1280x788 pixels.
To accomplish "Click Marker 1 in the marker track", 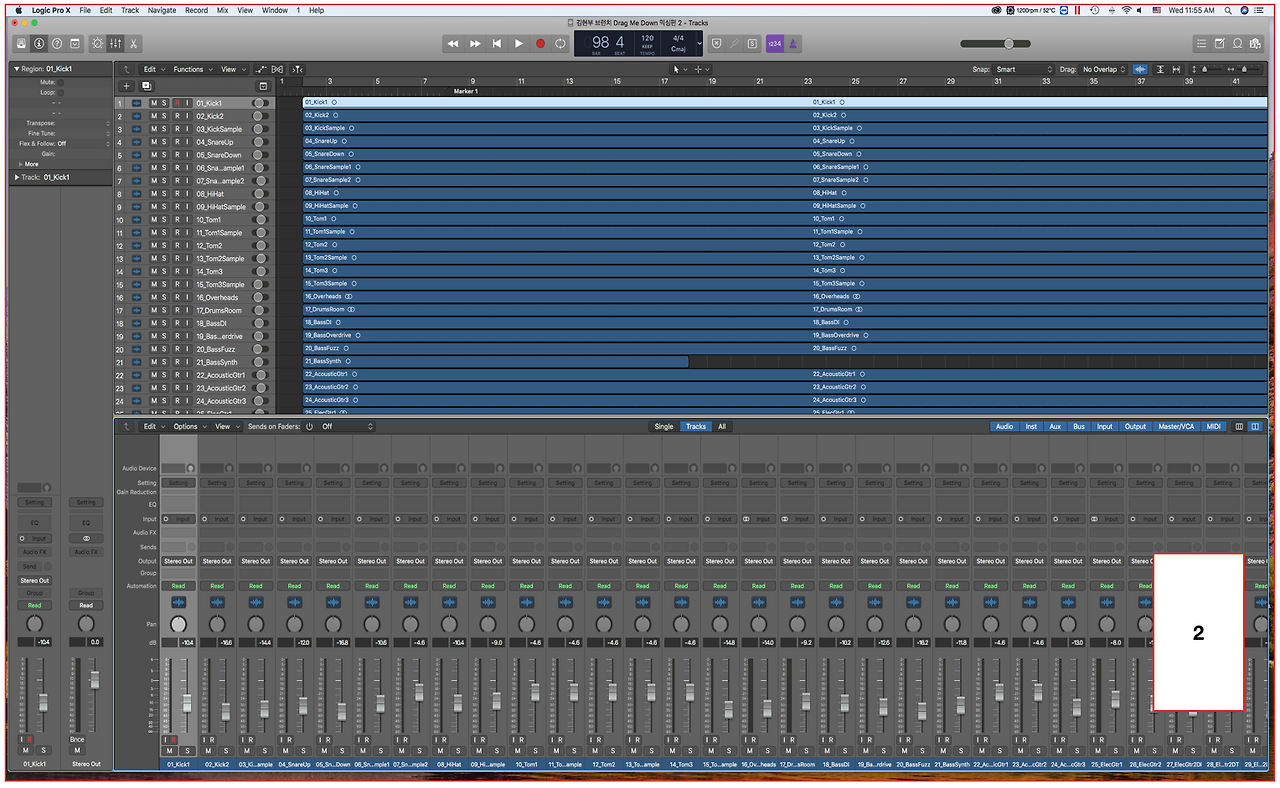I will point(466,91).
